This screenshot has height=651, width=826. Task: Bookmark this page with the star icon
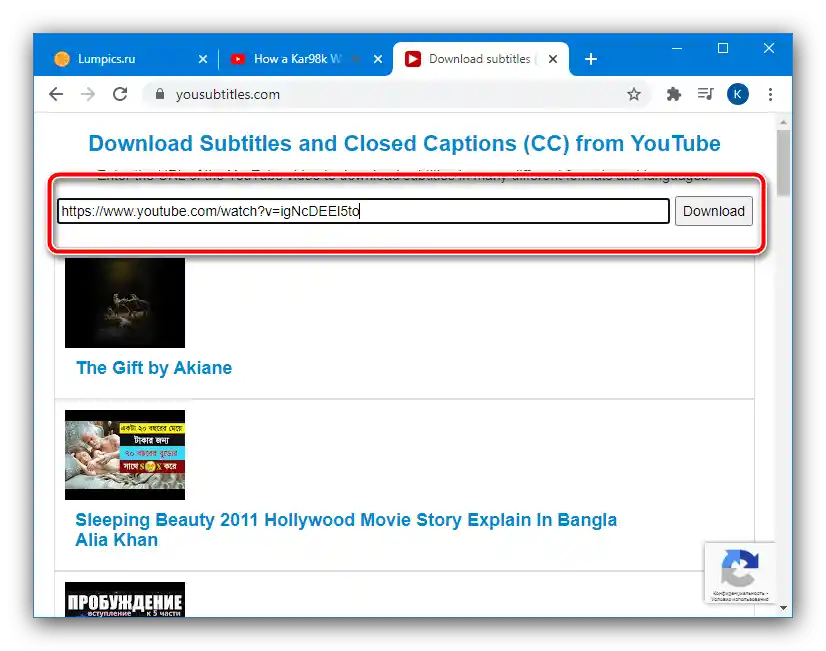[x=634, y=94]
